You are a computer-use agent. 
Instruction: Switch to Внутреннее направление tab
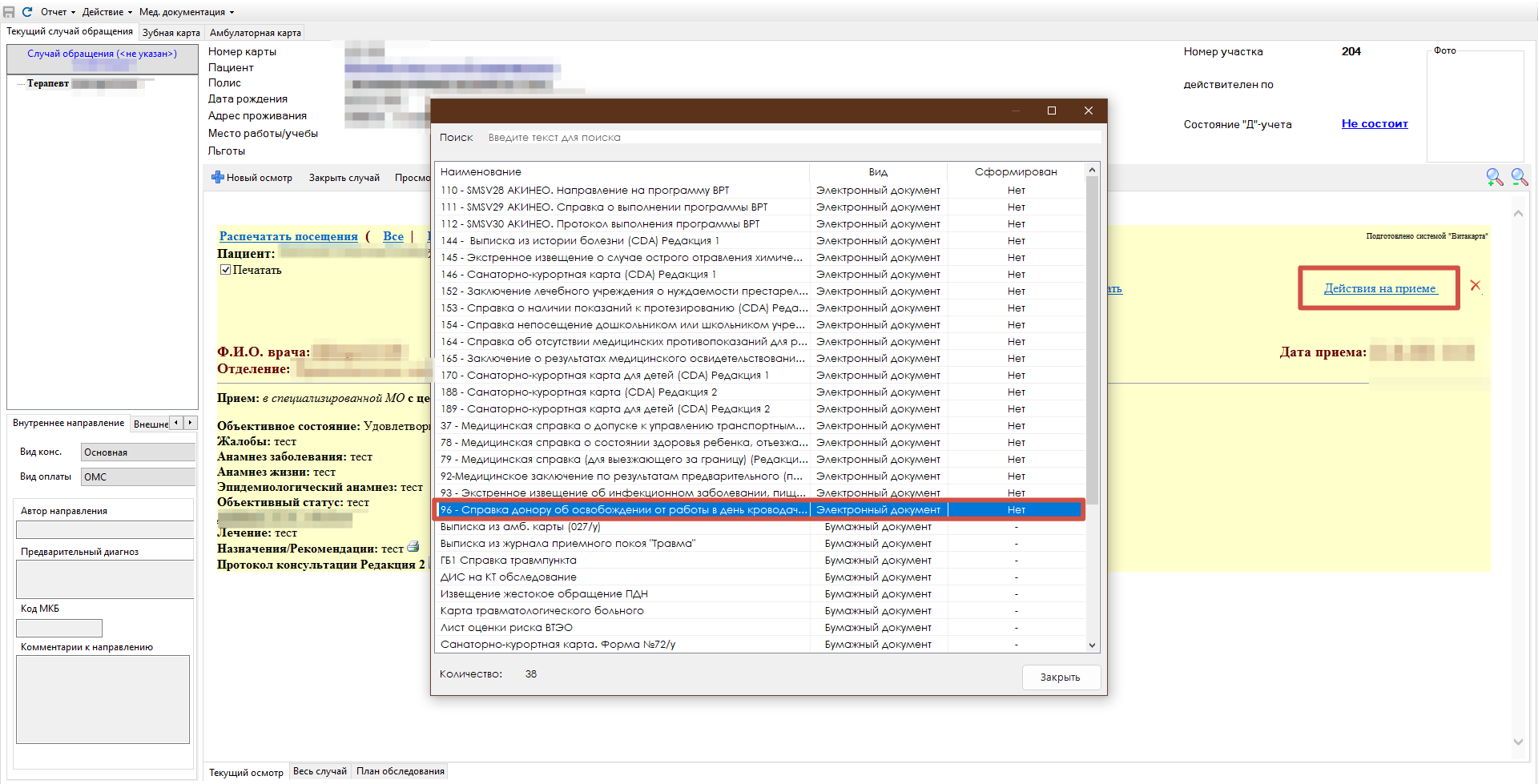69,423
